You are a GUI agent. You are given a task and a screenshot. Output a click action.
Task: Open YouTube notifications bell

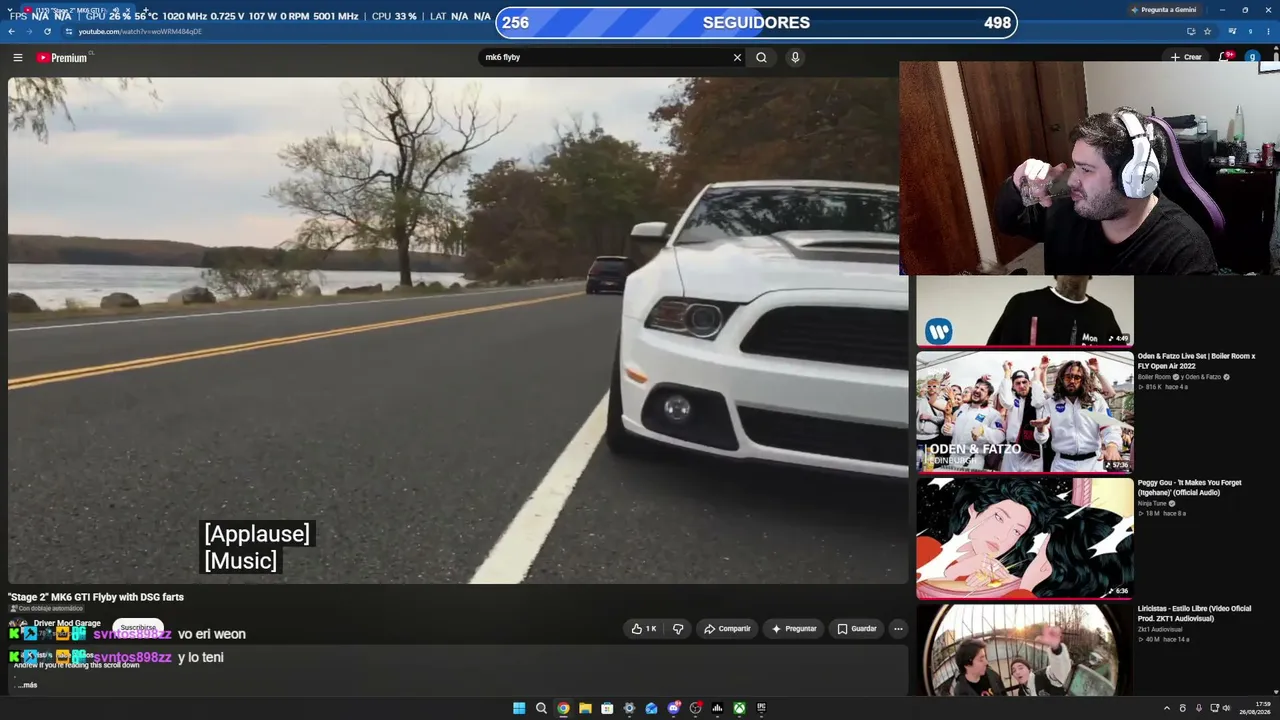pyautogui.click(x=1225, y=57)
